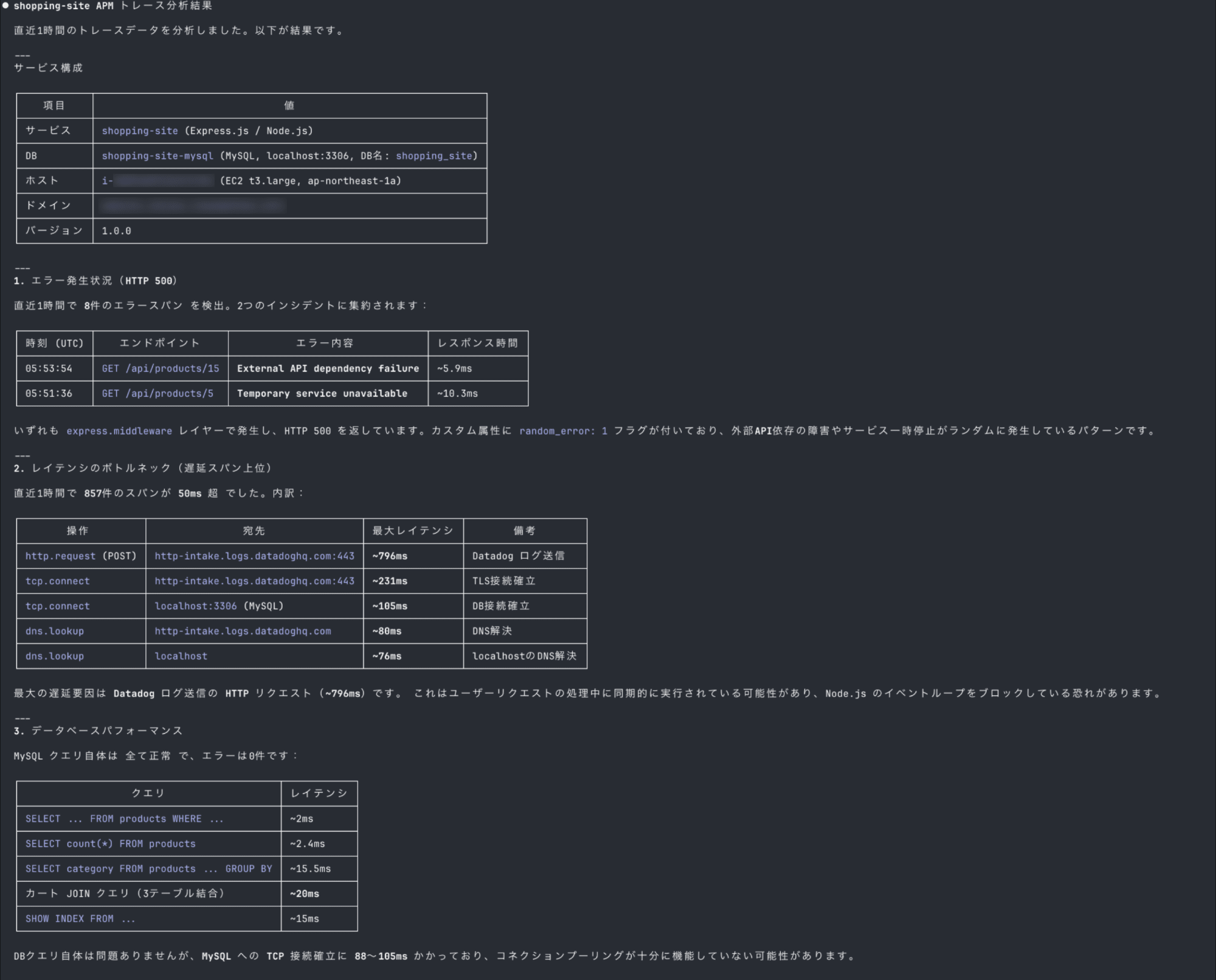Click the shopping_site DB name text
The width and height of the screenshot is (1216, 980).
coord(434,156)
